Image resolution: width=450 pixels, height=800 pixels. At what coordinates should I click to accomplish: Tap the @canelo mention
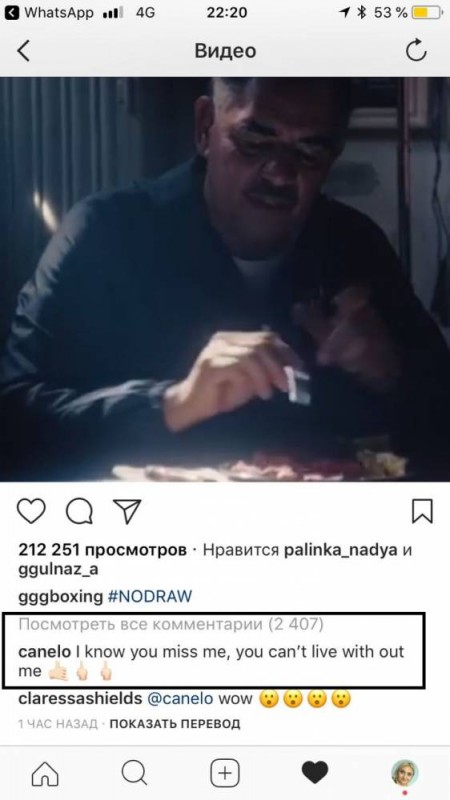(180, 699)
